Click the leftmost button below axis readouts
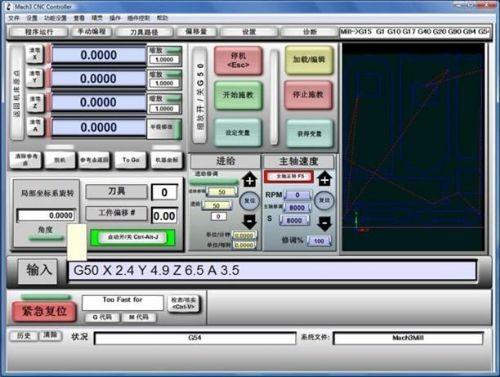500x377 pixels. click(26, 159)
